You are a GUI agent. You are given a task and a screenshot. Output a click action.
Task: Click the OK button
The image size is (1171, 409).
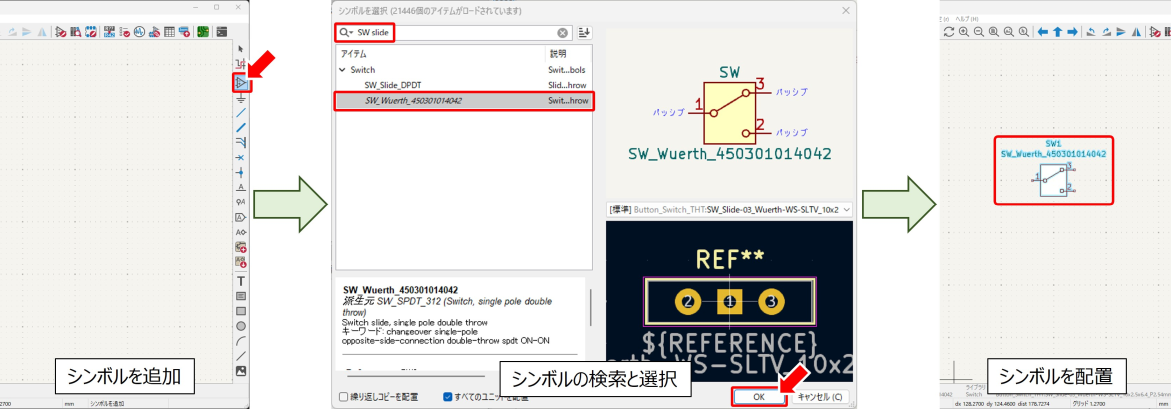pyautogui.click(x=759, y=398)
